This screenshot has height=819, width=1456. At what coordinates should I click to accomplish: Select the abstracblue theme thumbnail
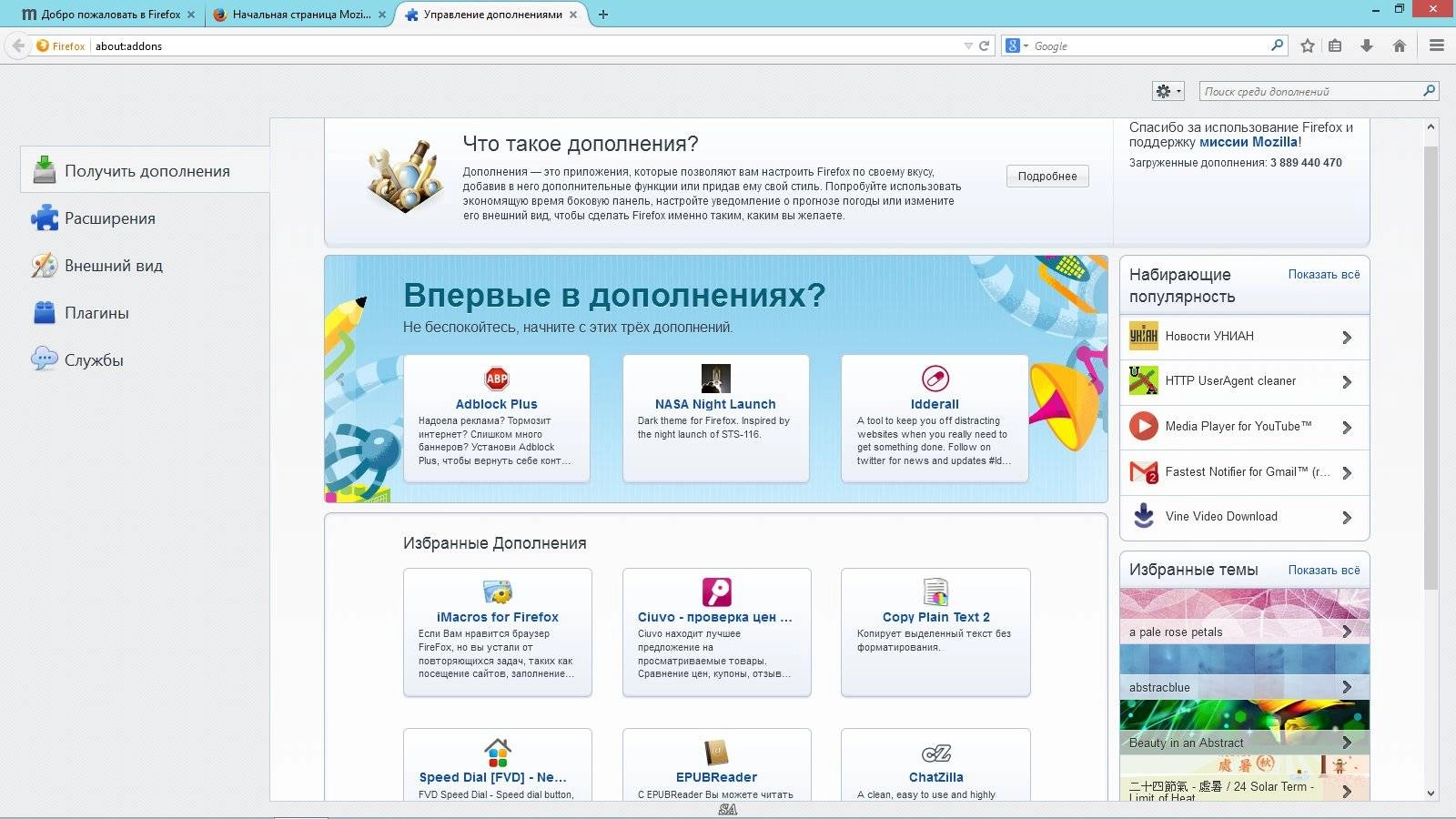1244,672
